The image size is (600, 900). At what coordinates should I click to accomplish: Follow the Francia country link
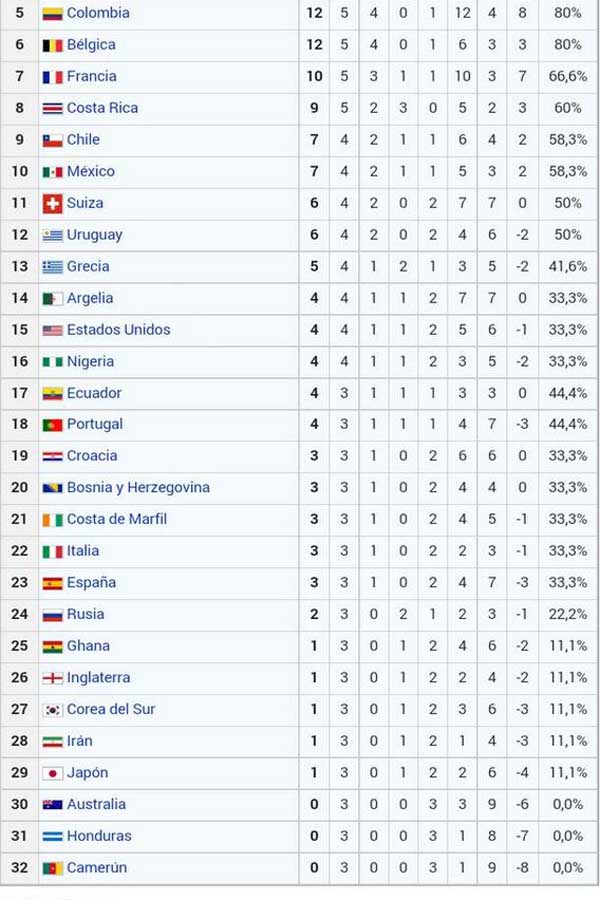pos(91,76)
